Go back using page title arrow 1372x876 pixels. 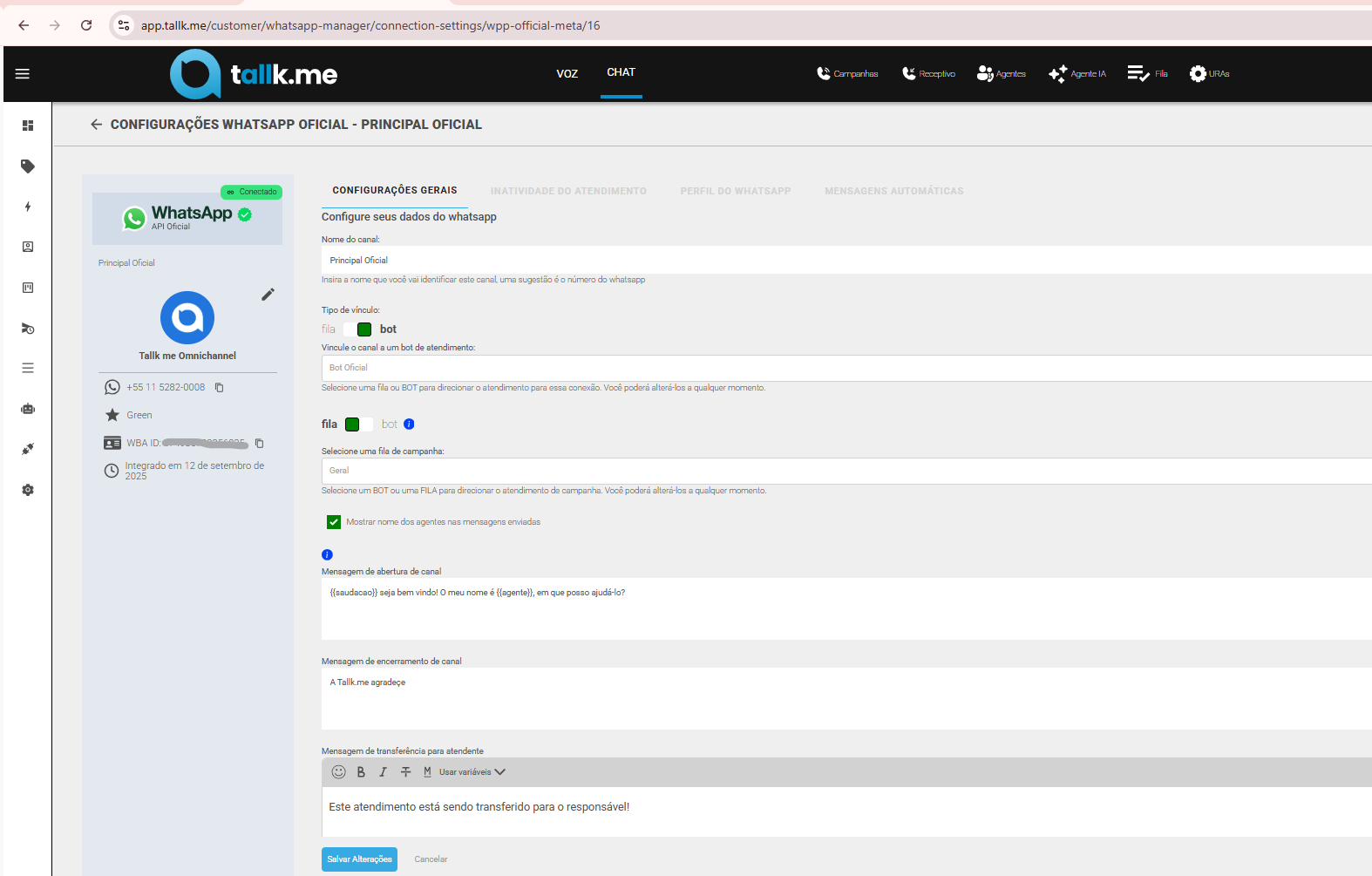[97, 125]
